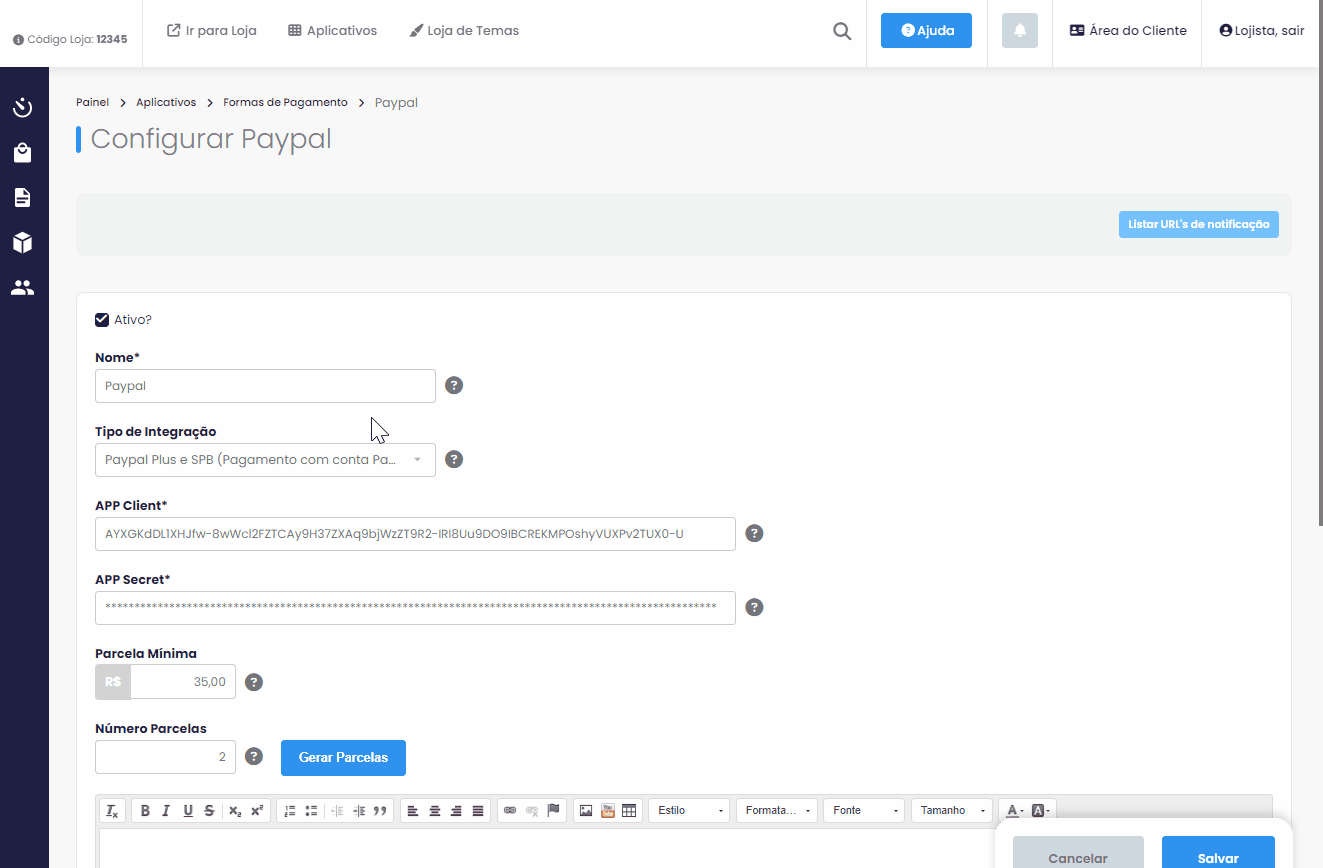Image resolution: width=1323 pixels, height=868 pixels.
Task: Insert a hyperlink in the editor
Action: (x=510, y=810)
